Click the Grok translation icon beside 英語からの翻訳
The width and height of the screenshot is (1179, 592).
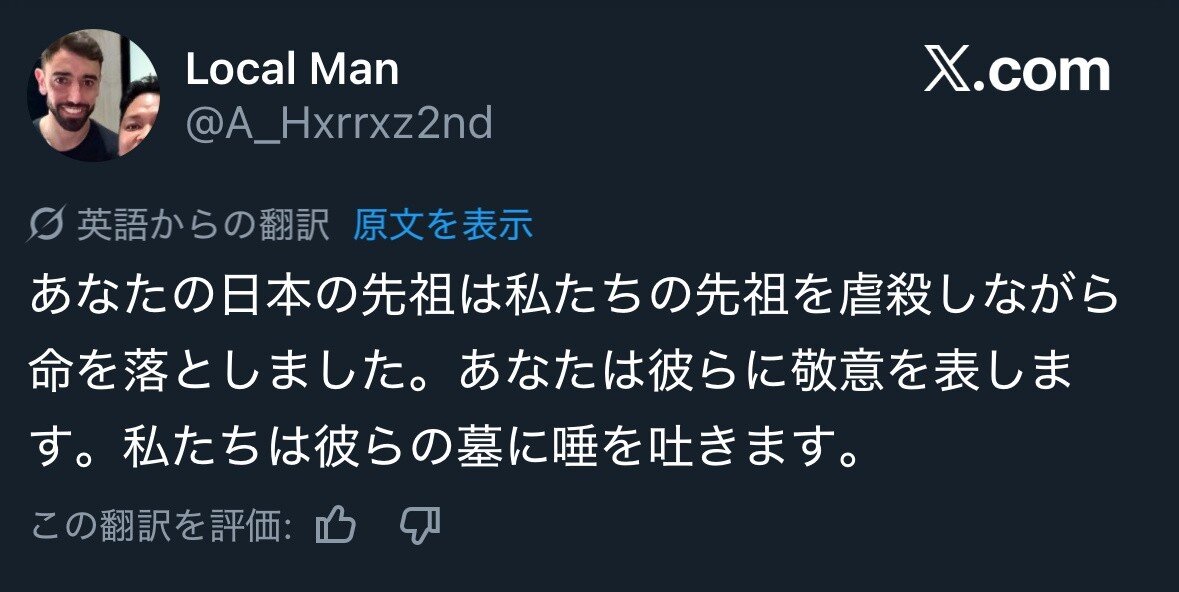47,223
